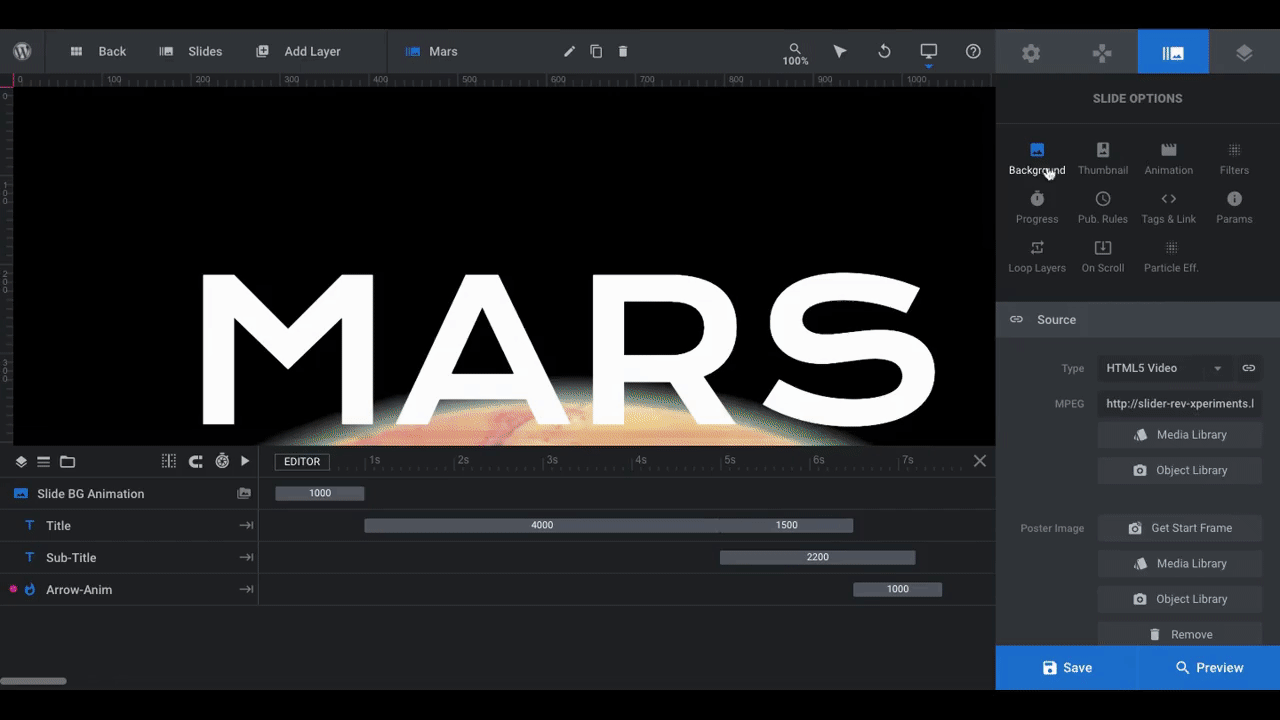Open the Filters slide option
1280x720 pixels.
(x=1234, y=159)
